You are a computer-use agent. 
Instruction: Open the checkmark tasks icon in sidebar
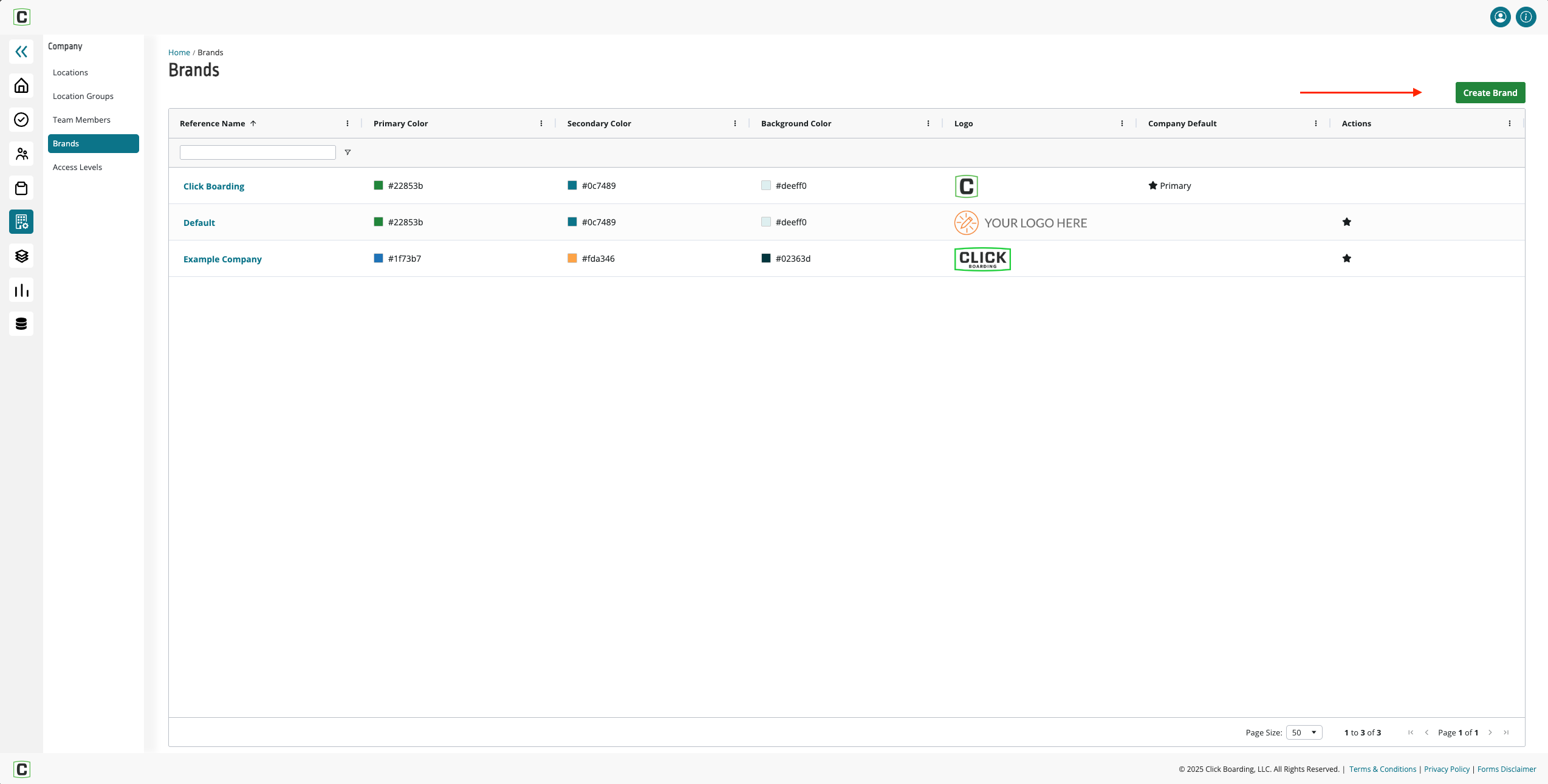click(21, 120)
